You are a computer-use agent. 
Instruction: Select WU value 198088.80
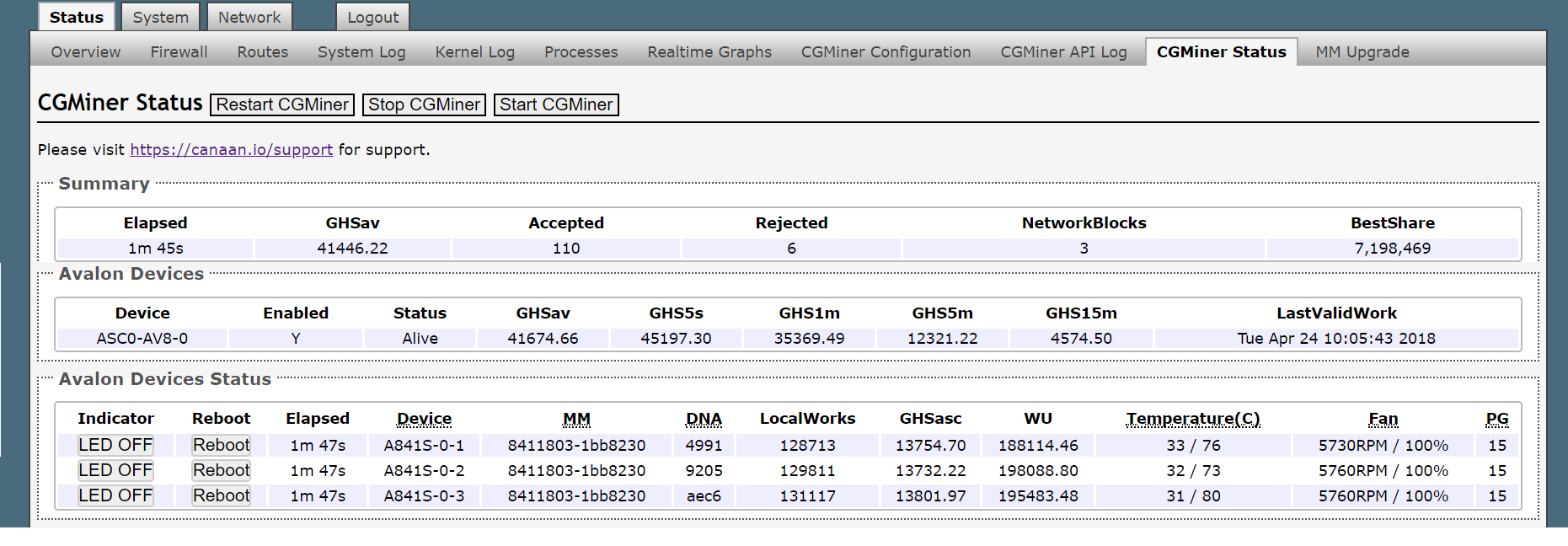click(x=1038, y=471)
